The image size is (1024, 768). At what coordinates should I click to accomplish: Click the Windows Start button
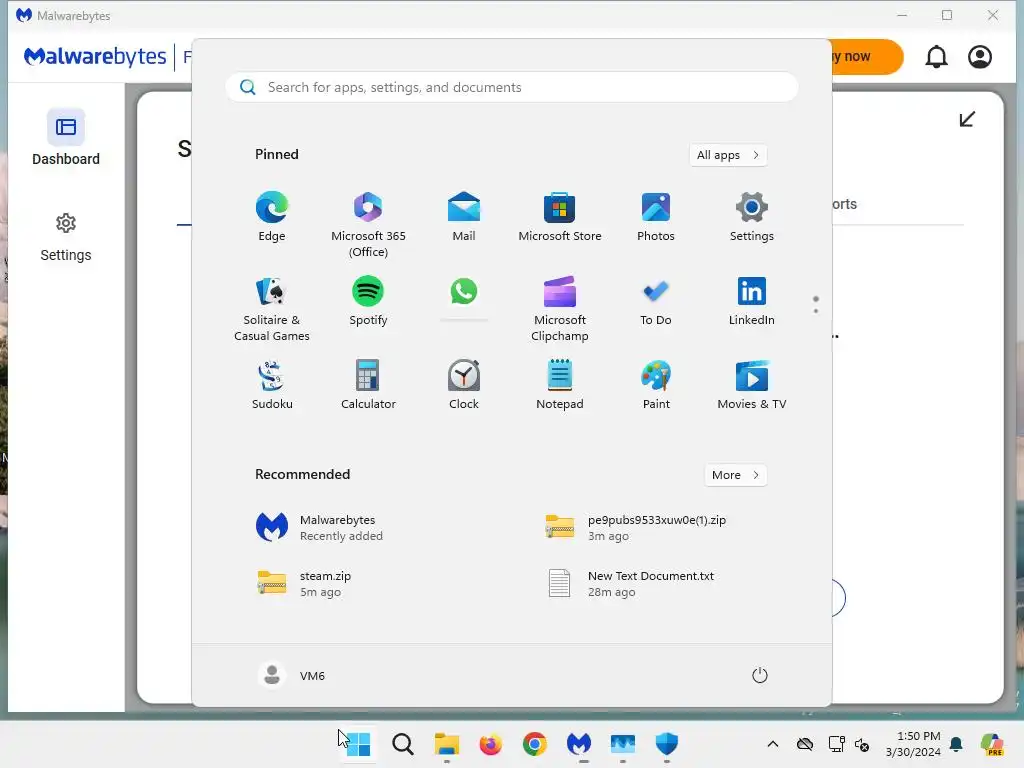[358, 744]
